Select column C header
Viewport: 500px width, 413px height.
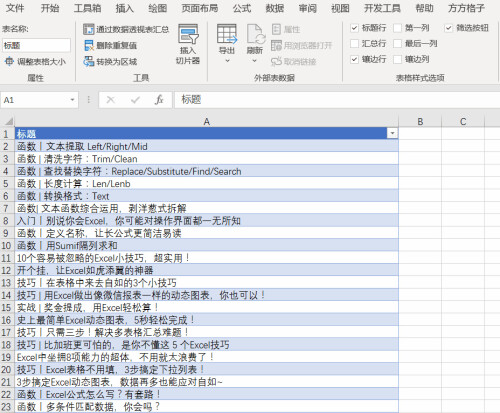[x=463, y=122]
